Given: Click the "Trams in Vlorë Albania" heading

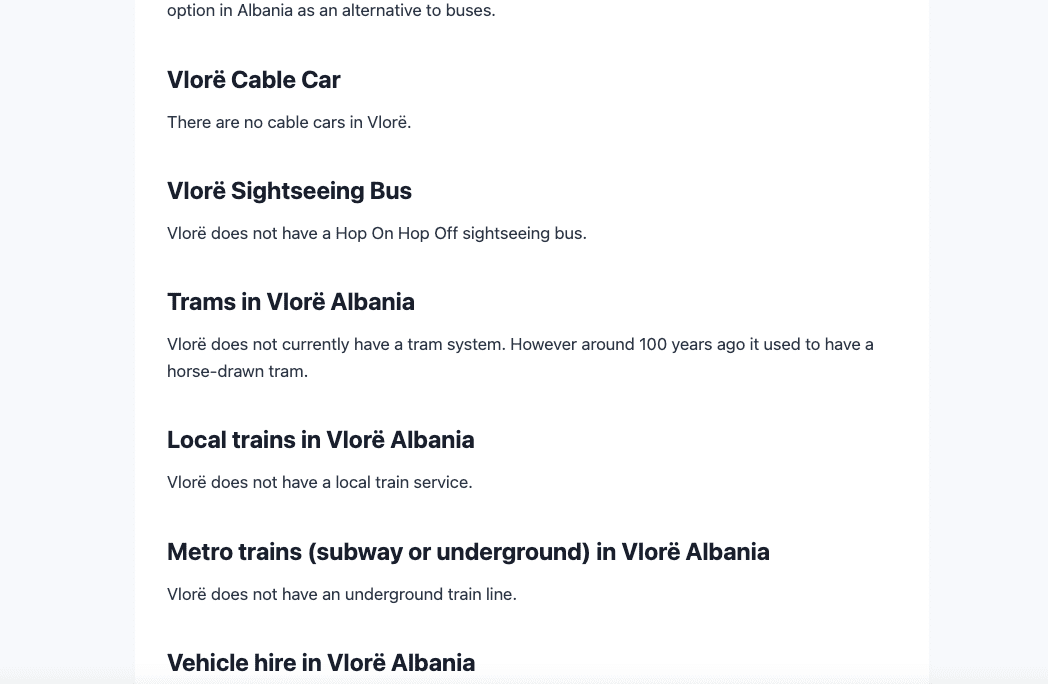Looking at the screenshot, I should (x=290, y=302).
